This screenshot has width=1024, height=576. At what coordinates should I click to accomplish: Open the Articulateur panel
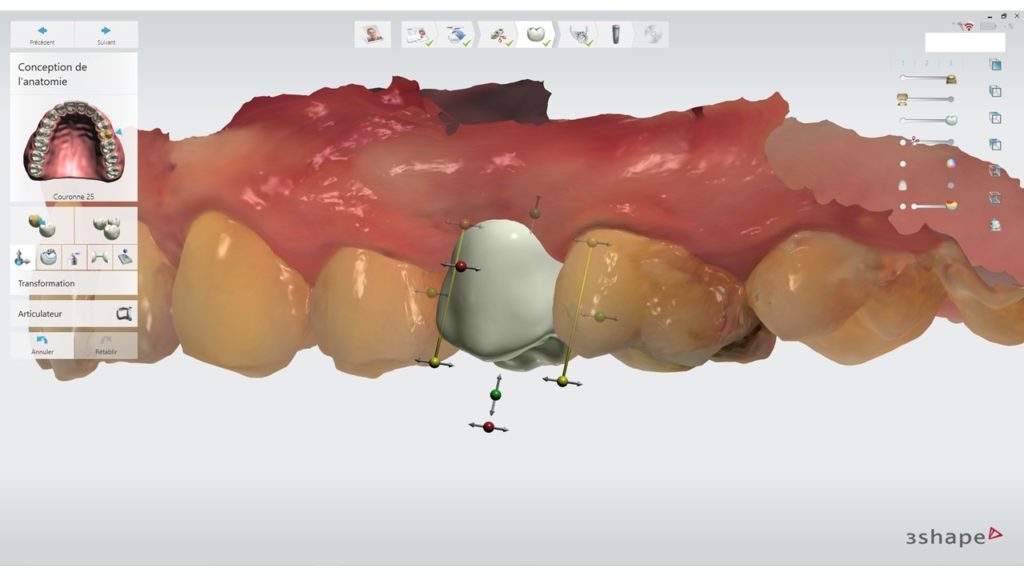click(x=74, y=313)
